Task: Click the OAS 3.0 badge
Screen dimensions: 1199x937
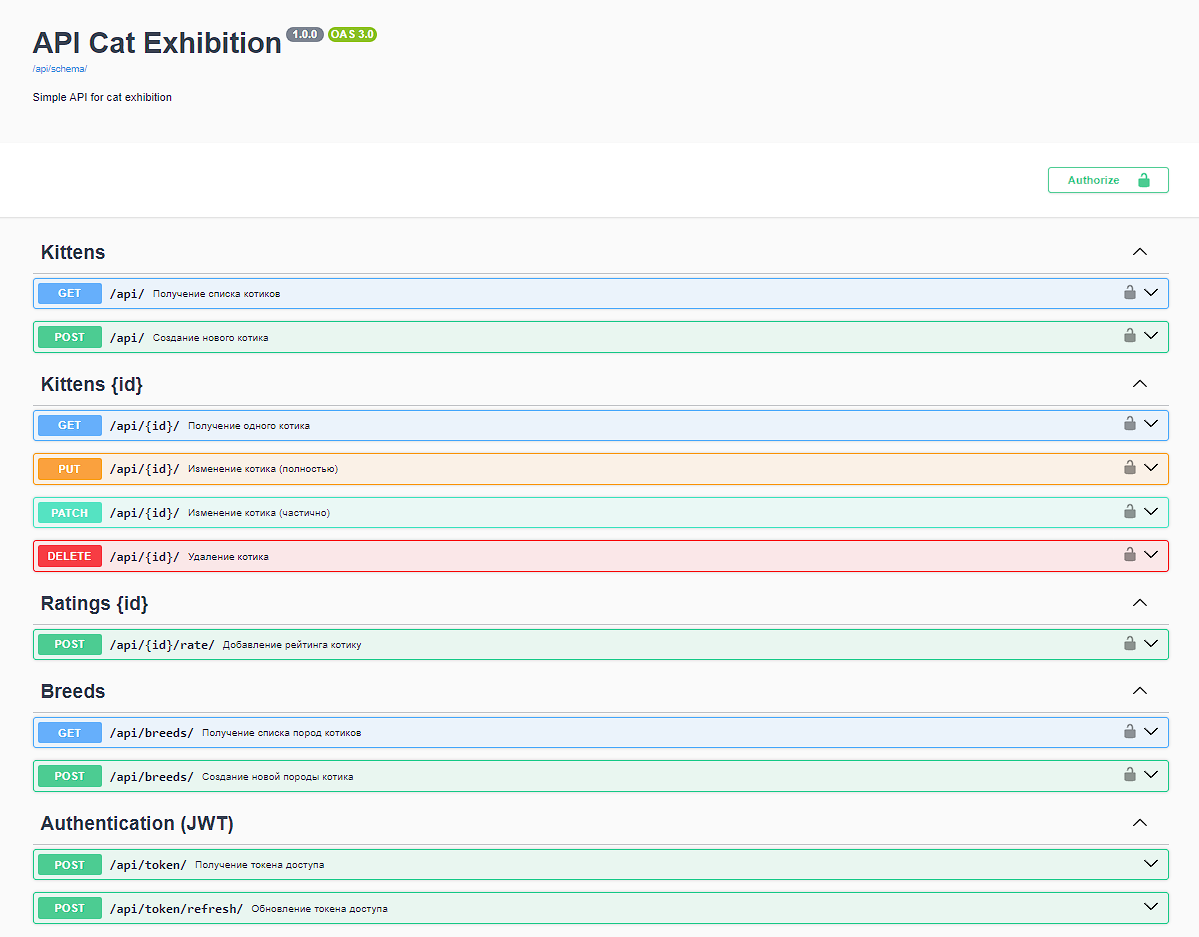Action: [x=353, y=34]
